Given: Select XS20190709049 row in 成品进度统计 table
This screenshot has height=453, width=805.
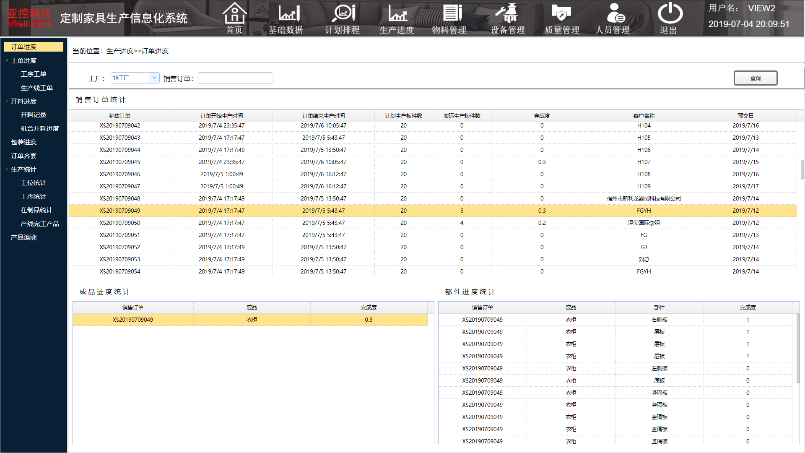Looking at the screenshot, I should (x=250, y=319).
